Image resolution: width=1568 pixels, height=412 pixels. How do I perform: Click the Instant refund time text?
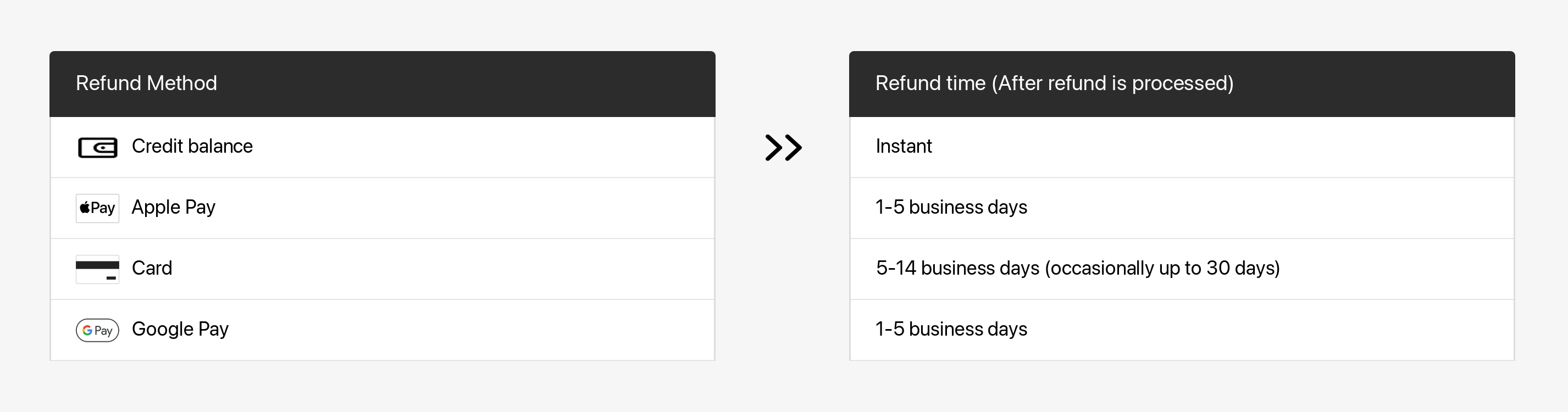904,147
